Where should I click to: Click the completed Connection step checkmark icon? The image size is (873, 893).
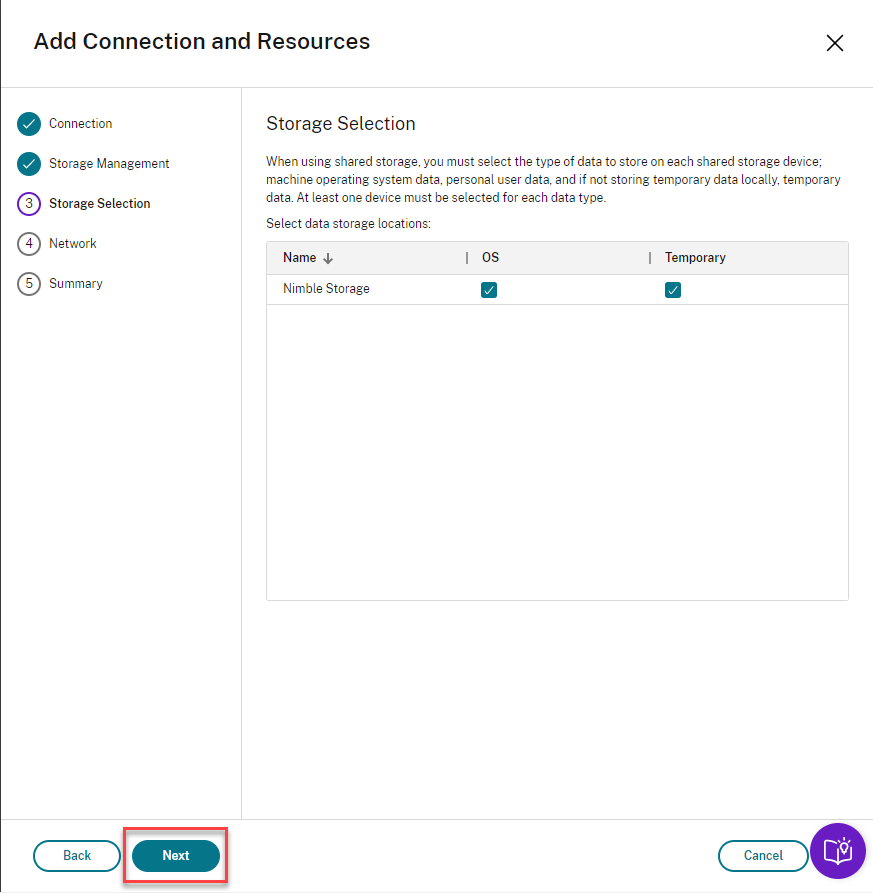tap(29, 124)
